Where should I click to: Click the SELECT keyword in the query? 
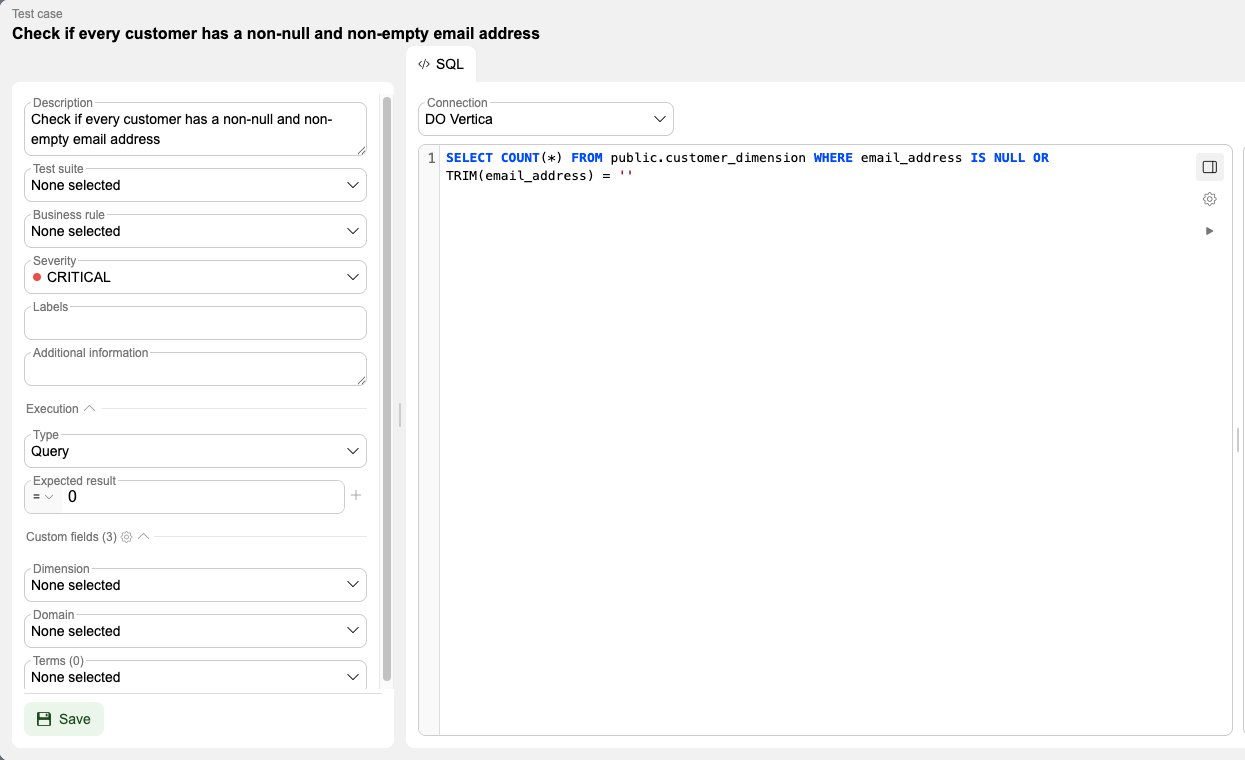pyautogui.click(x=469, y=158)
